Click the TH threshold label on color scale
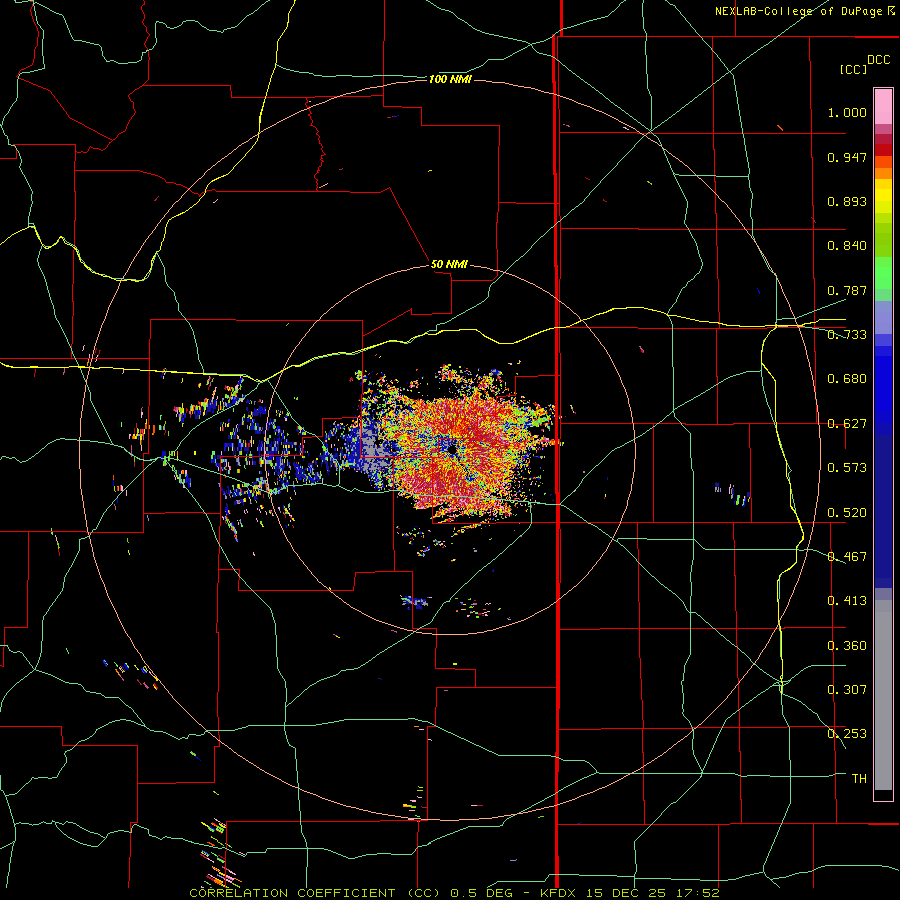Image resolution: width=900 pixels, height=900 pixels. [859, 779]
